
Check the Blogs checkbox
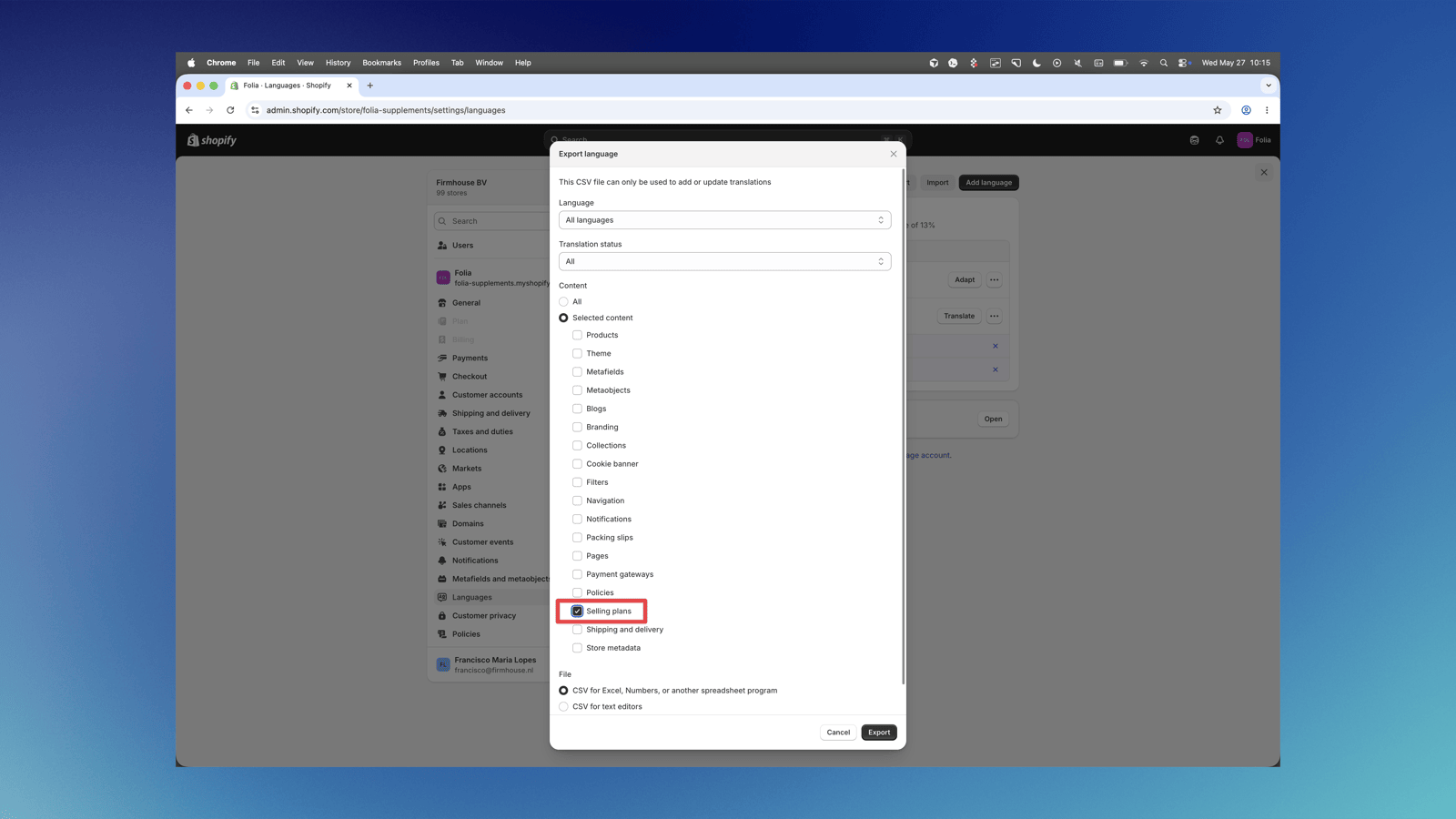(577, 409)
